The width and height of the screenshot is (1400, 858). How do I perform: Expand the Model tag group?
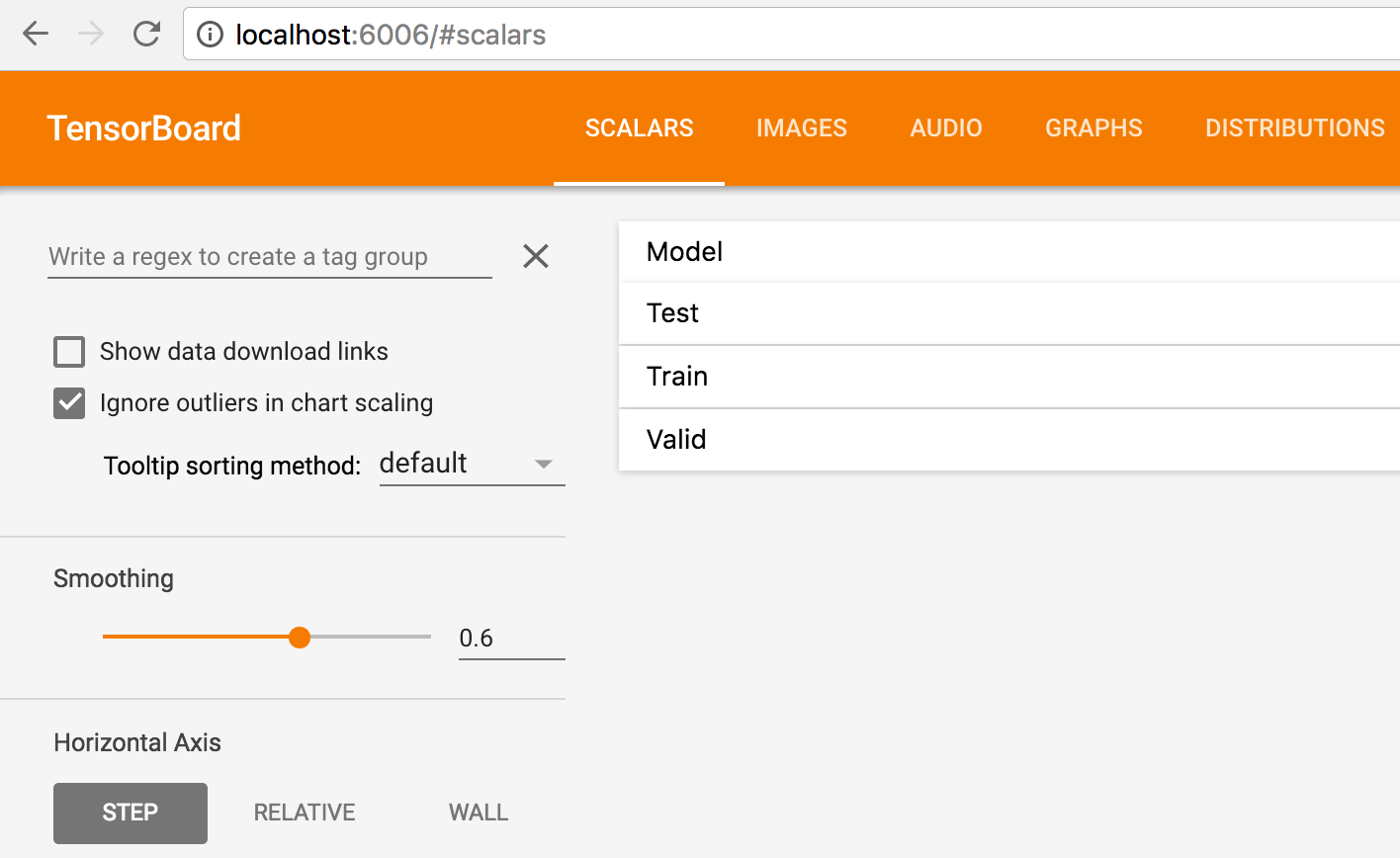[1008, 252]
